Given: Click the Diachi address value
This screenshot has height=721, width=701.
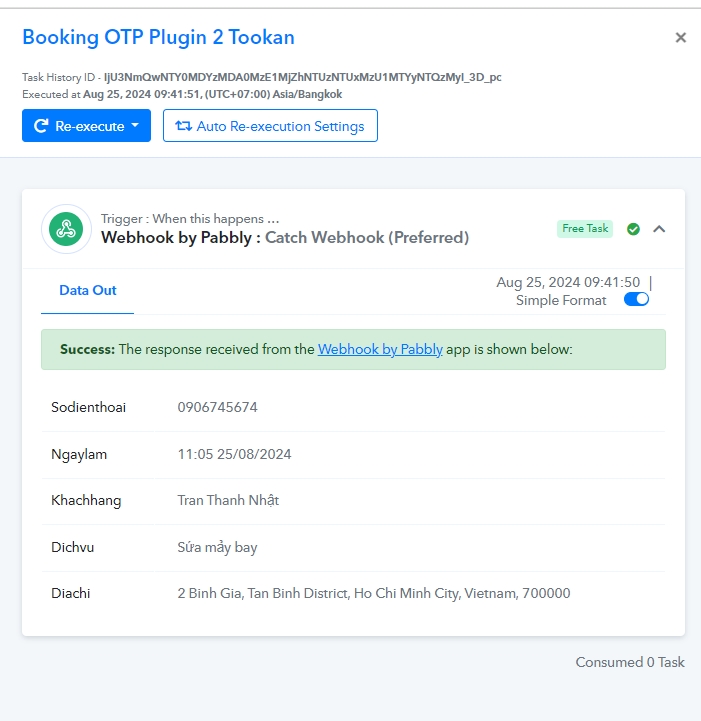Looking at the screenshot, I should [374, 593].
